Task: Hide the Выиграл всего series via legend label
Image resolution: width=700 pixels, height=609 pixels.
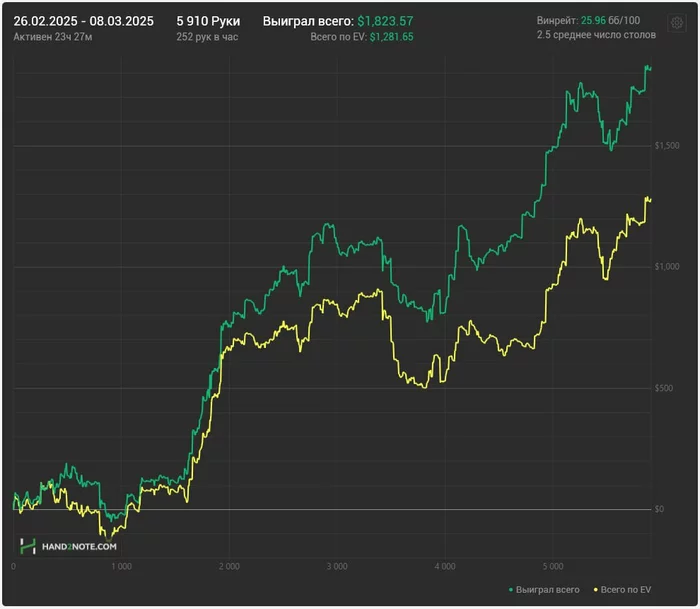Action: pos(547,590)
